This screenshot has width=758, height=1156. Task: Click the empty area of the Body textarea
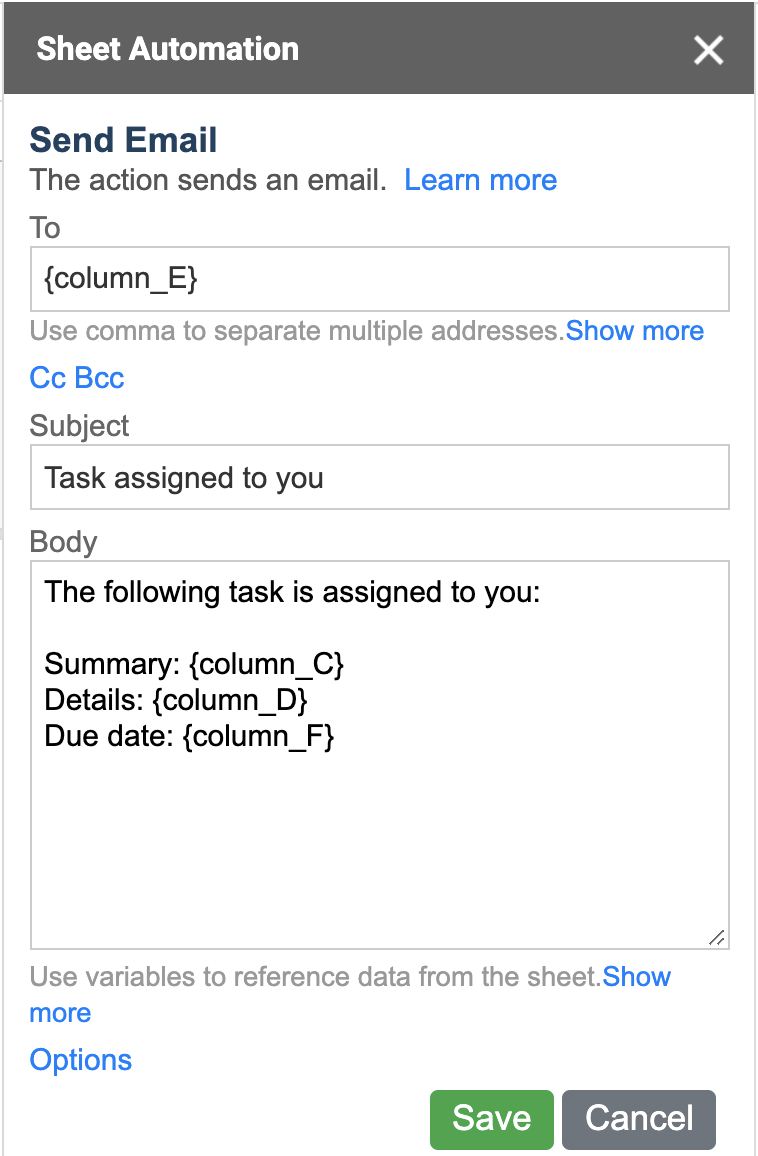point(379,850)
